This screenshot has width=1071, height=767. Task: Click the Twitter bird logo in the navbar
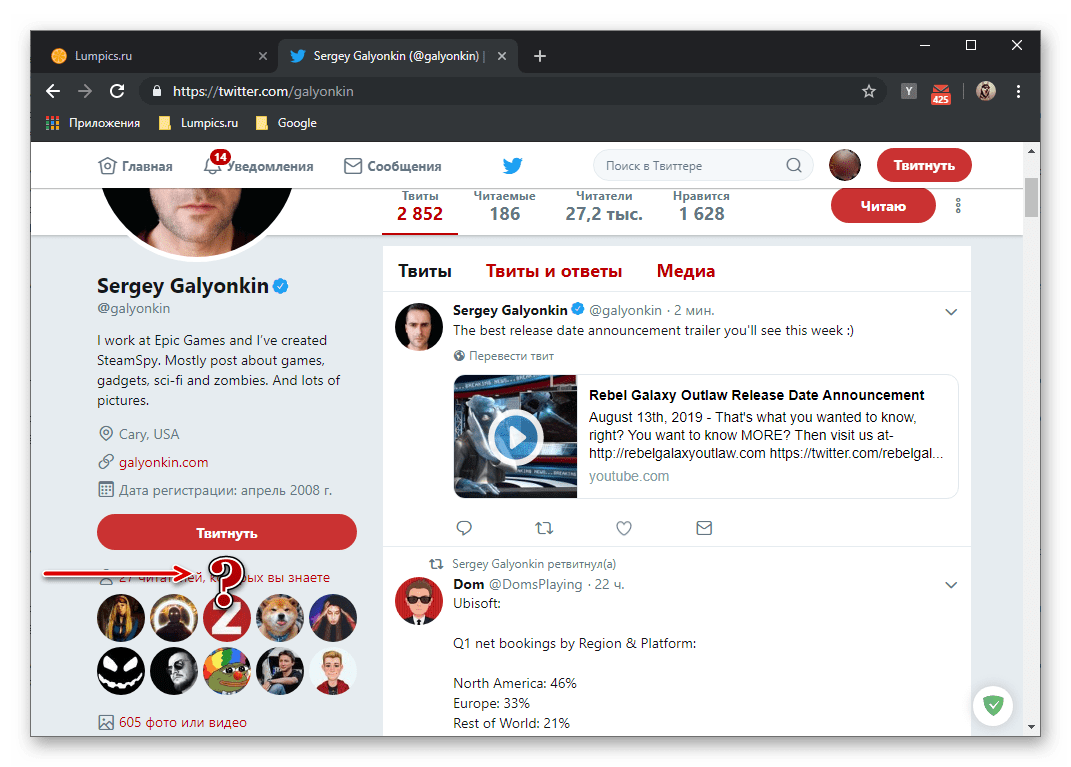click(x=512, y=166)
